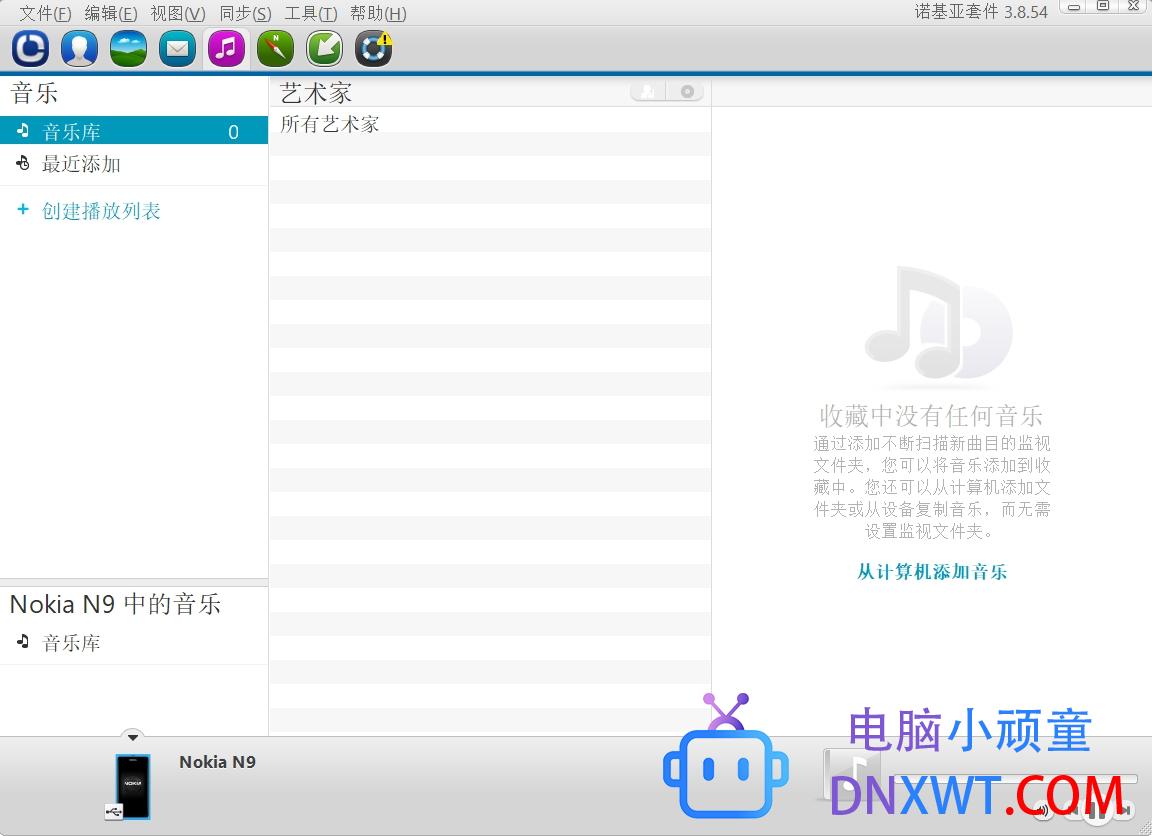Click the 创建播放列表 link
The height and width of the screenshot is (836, 1152).
(101, 211)
